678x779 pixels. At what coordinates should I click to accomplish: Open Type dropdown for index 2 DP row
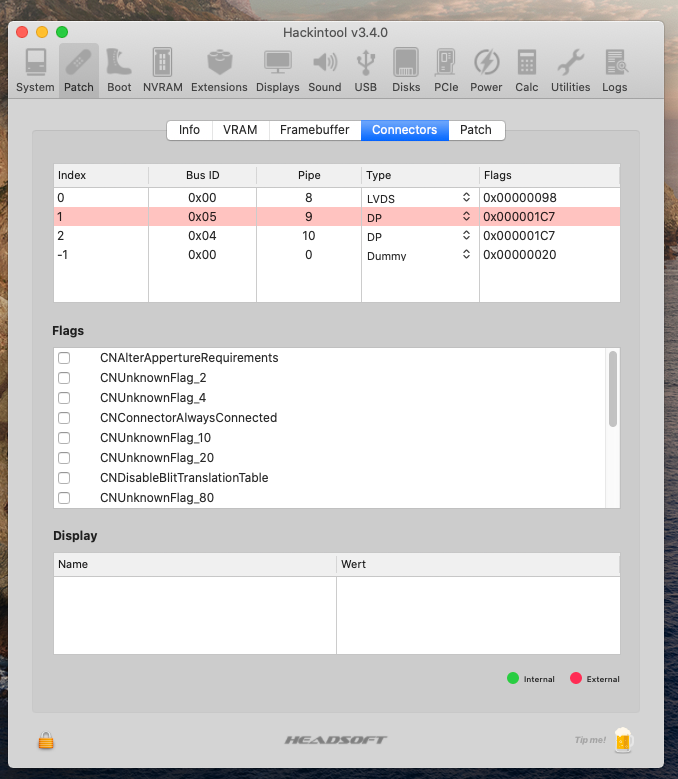[x=466, y=235]
